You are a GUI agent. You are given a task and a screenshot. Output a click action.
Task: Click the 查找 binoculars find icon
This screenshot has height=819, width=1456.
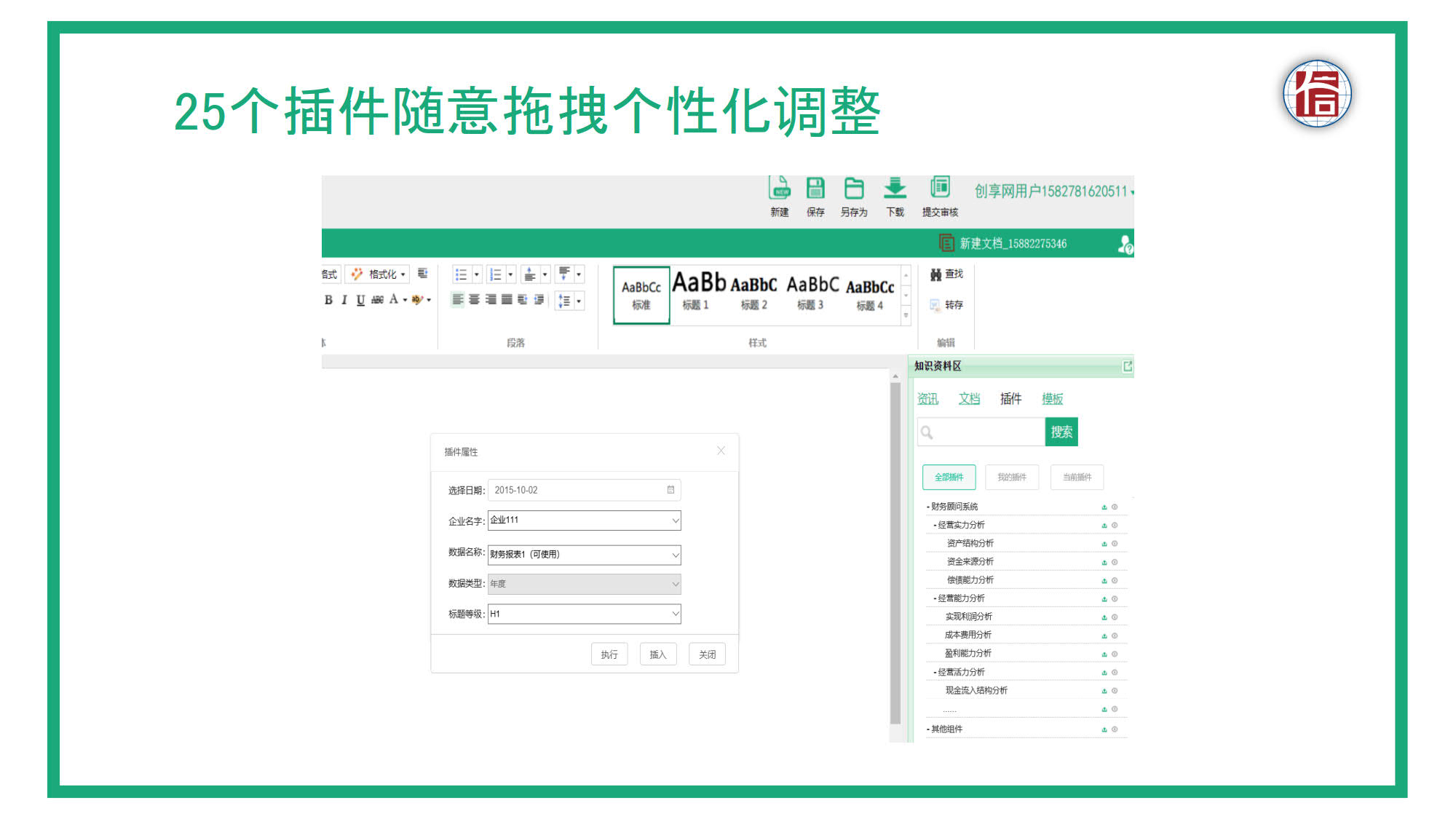pyautogui.click(x=936, y=274)
